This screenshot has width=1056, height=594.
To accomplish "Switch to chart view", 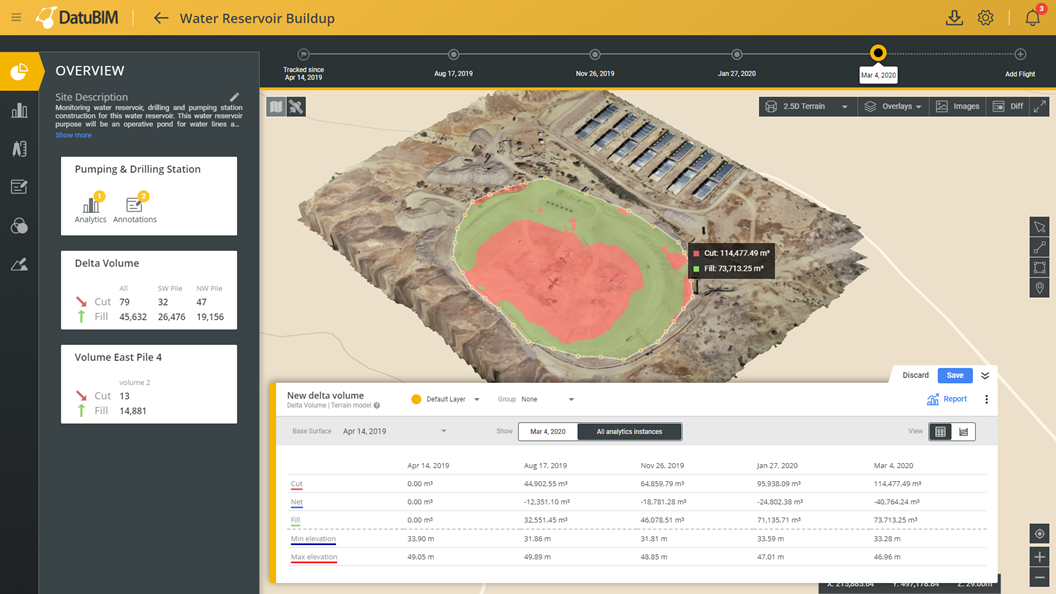I will [964, 432].
